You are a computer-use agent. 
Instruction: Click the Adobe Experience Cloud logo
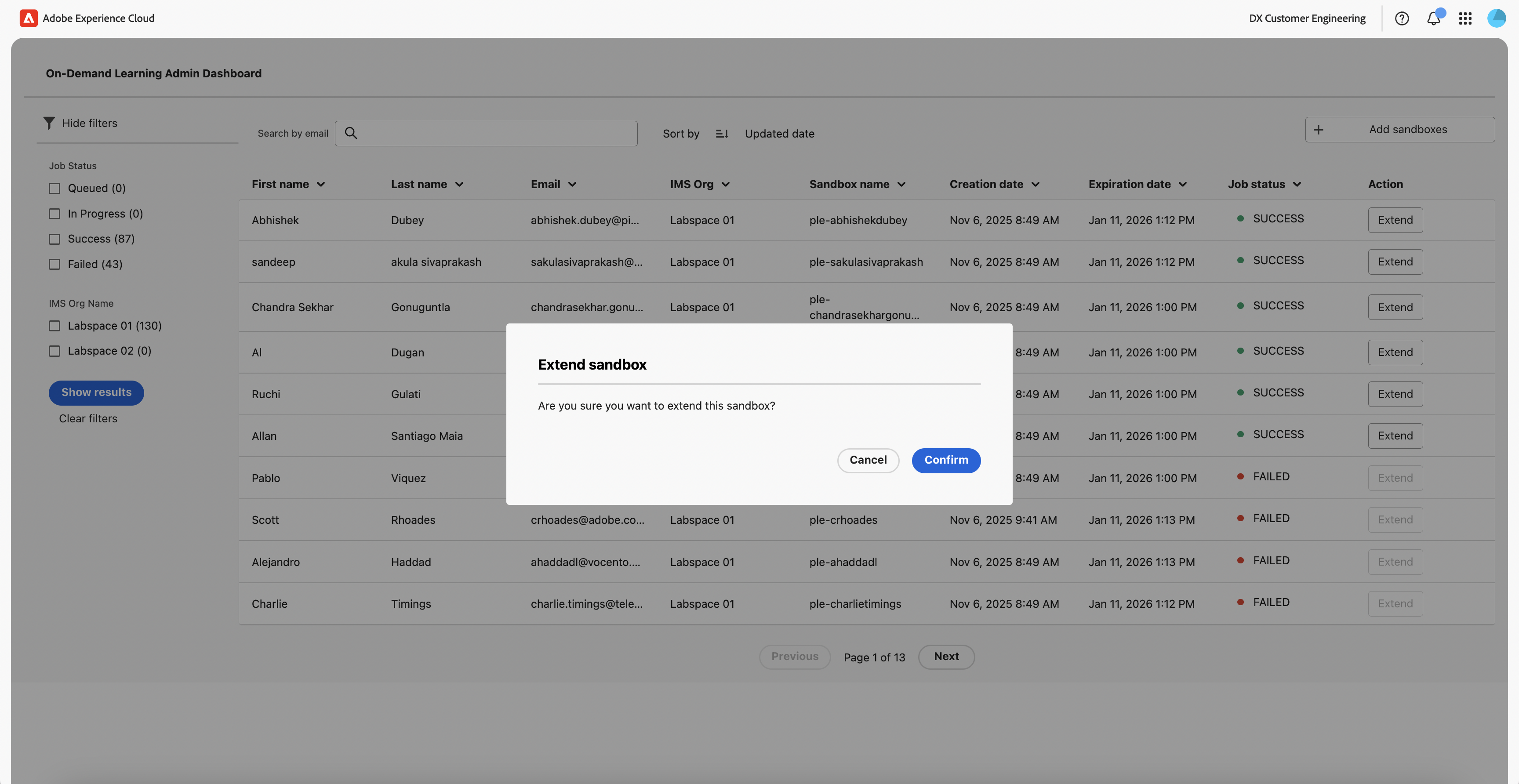click(x=28, y=18)
